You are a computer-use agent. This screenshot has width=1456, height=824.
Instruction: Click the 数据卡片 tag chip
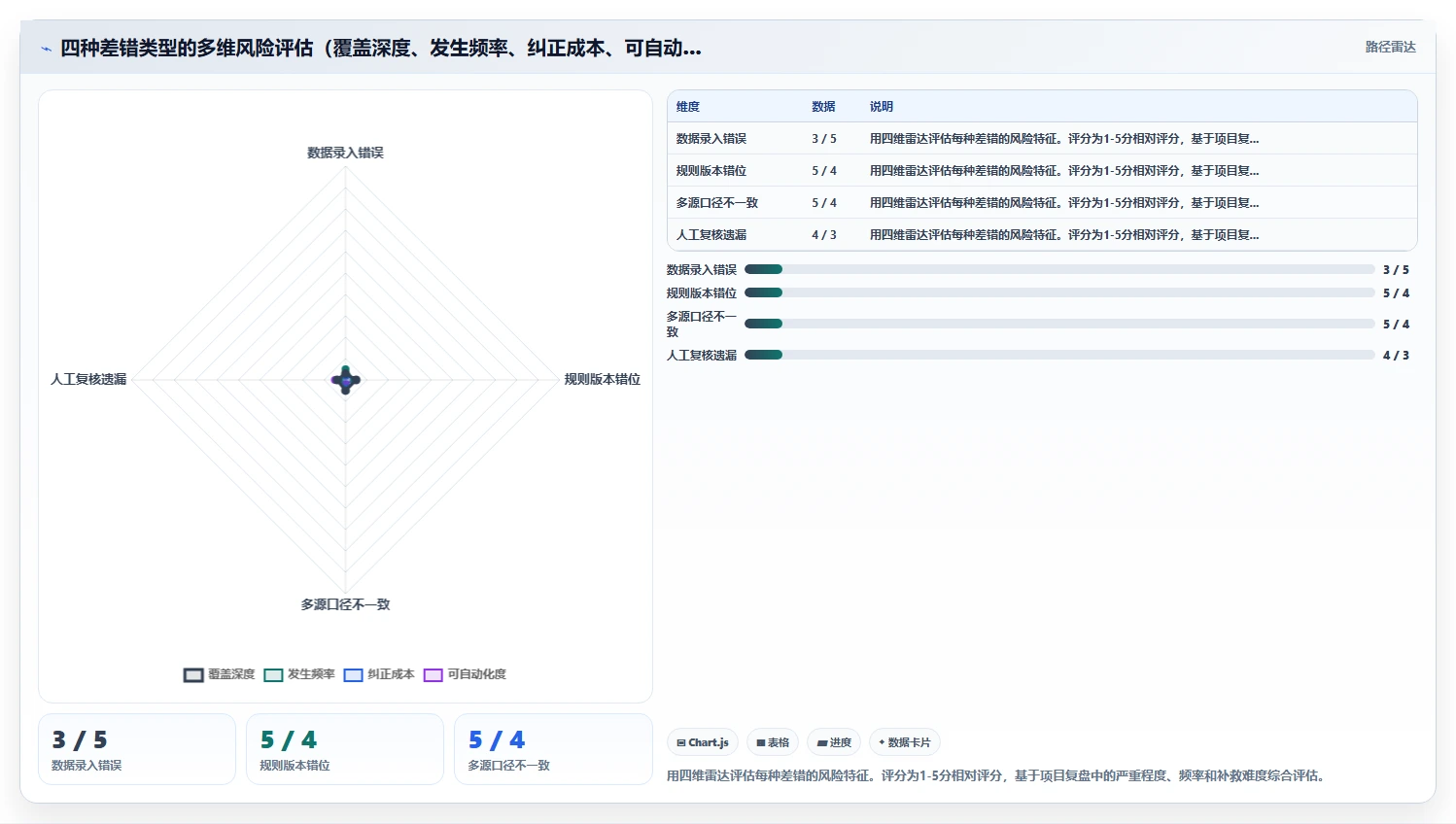pyautogui.click(x=905, y=742)
